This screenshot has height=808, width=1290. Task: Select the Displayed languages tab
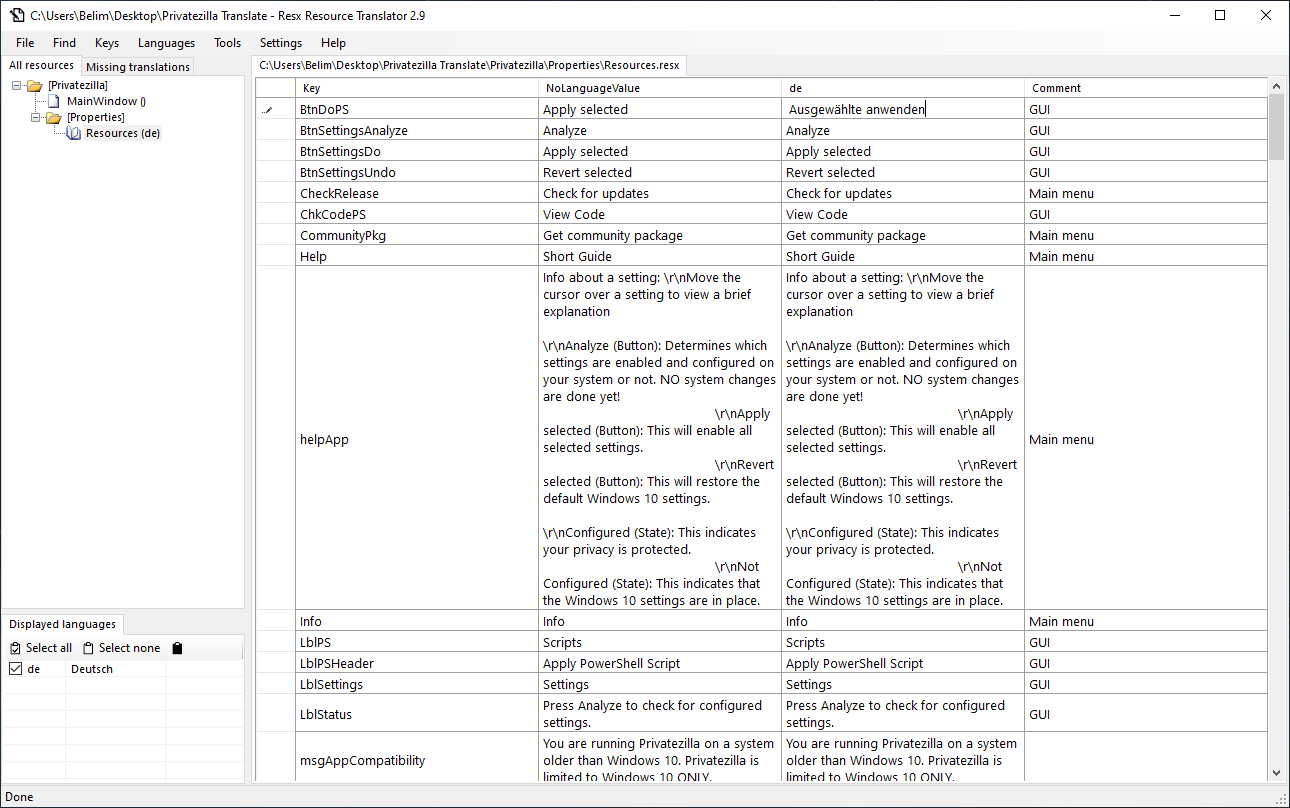pyautogui.click(x=62, y=624)
